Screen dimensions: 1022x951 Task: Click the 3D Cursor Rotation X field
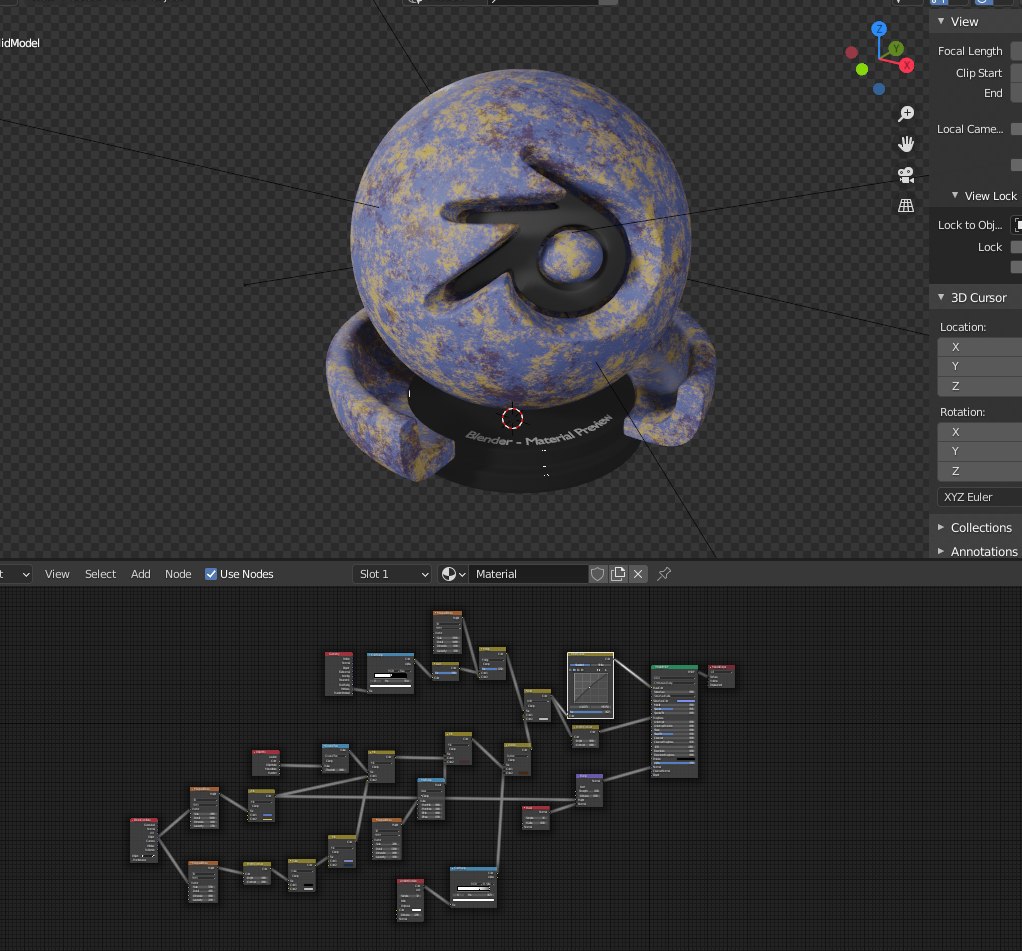click(980, 432)
